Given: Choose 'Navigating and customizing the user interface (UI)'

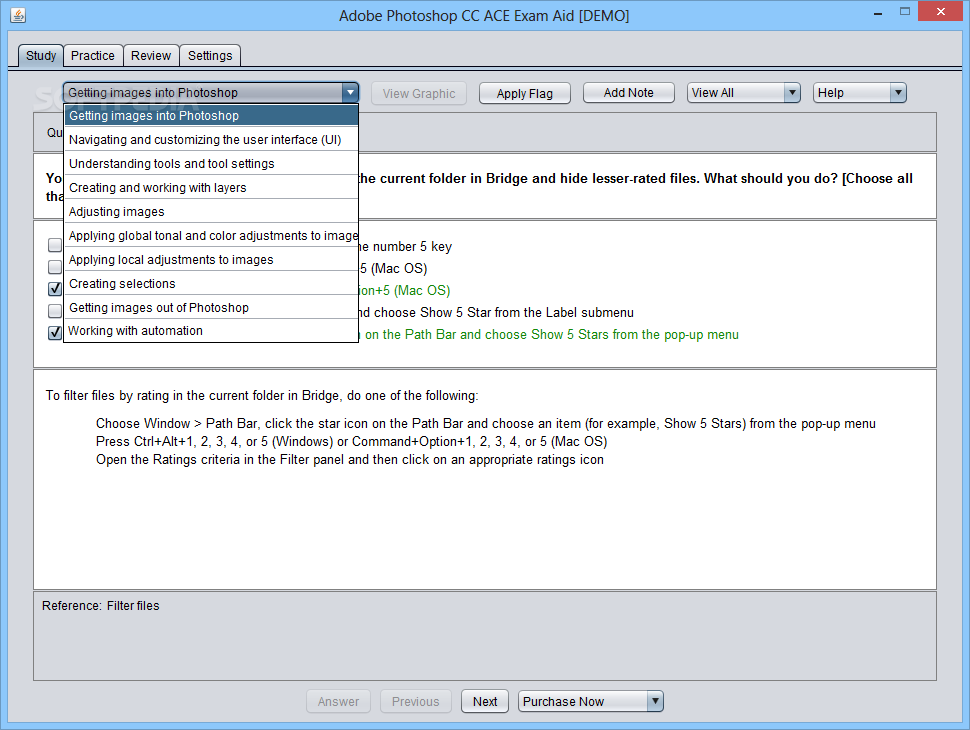Looking at the screenshot, I should pos(211,140).
